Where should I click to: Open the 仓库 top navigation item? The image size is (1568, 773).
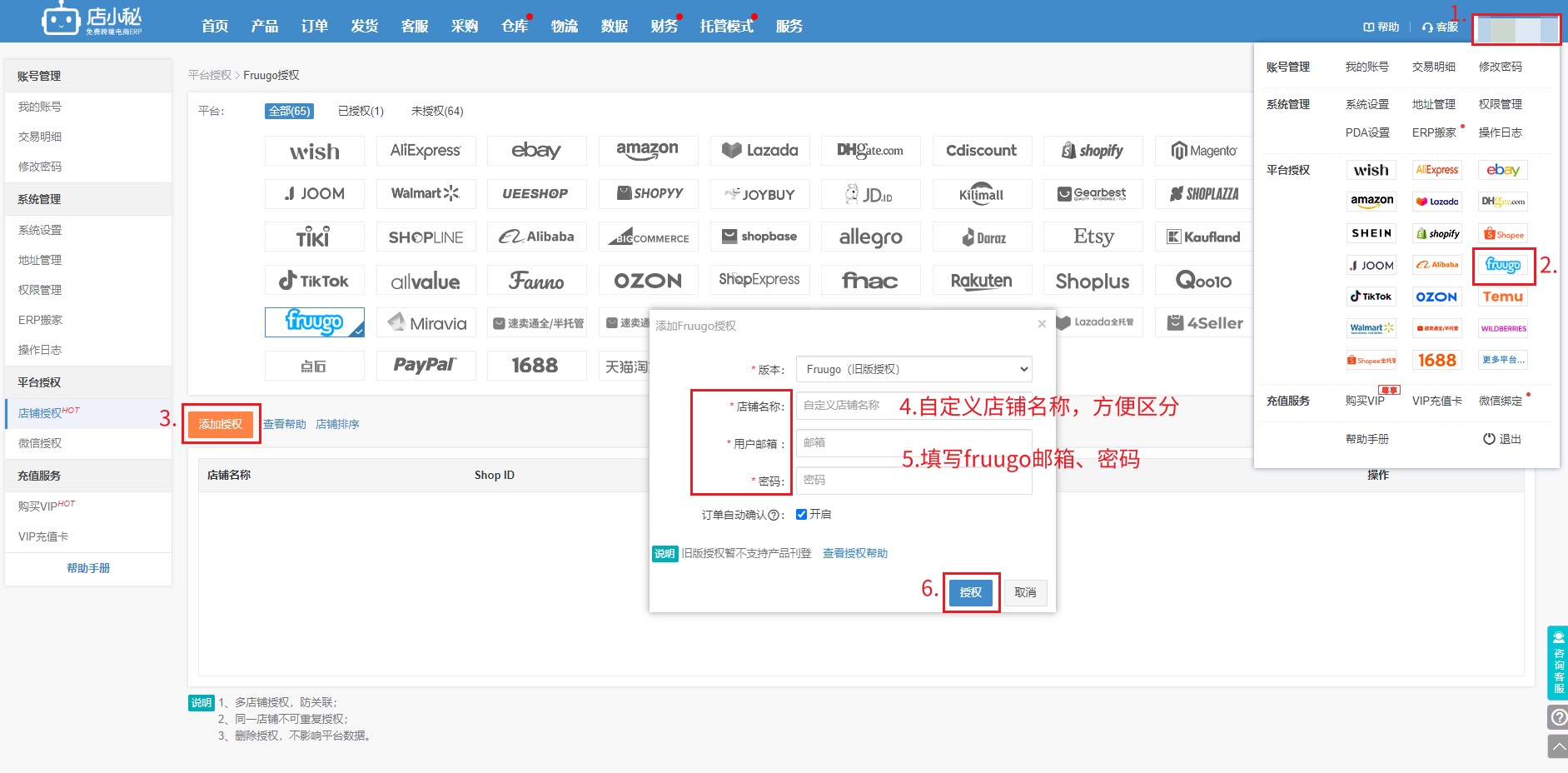(515, 26)
